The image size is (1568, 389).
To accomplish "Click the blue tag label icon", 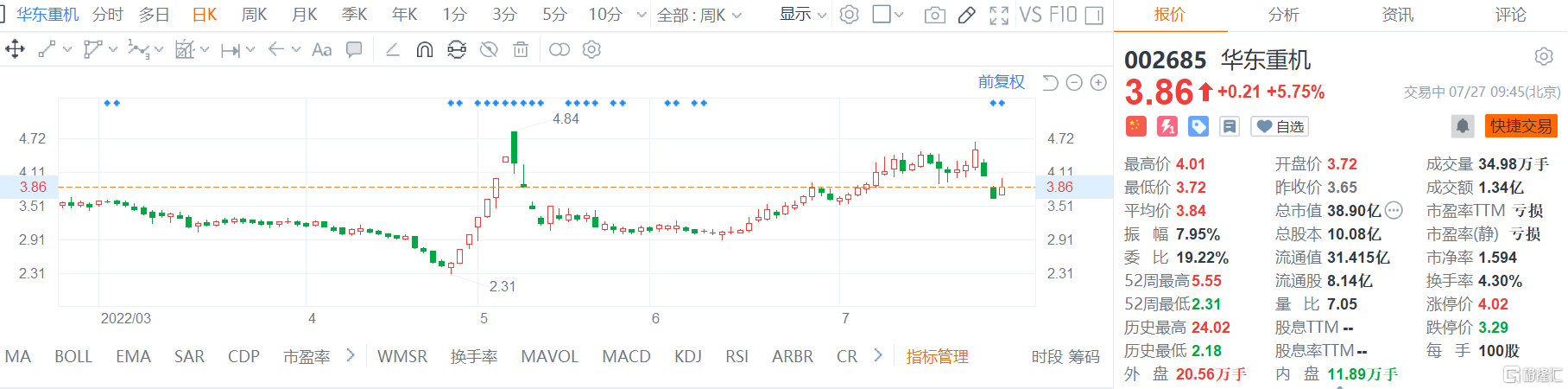I will (1198, 126).
